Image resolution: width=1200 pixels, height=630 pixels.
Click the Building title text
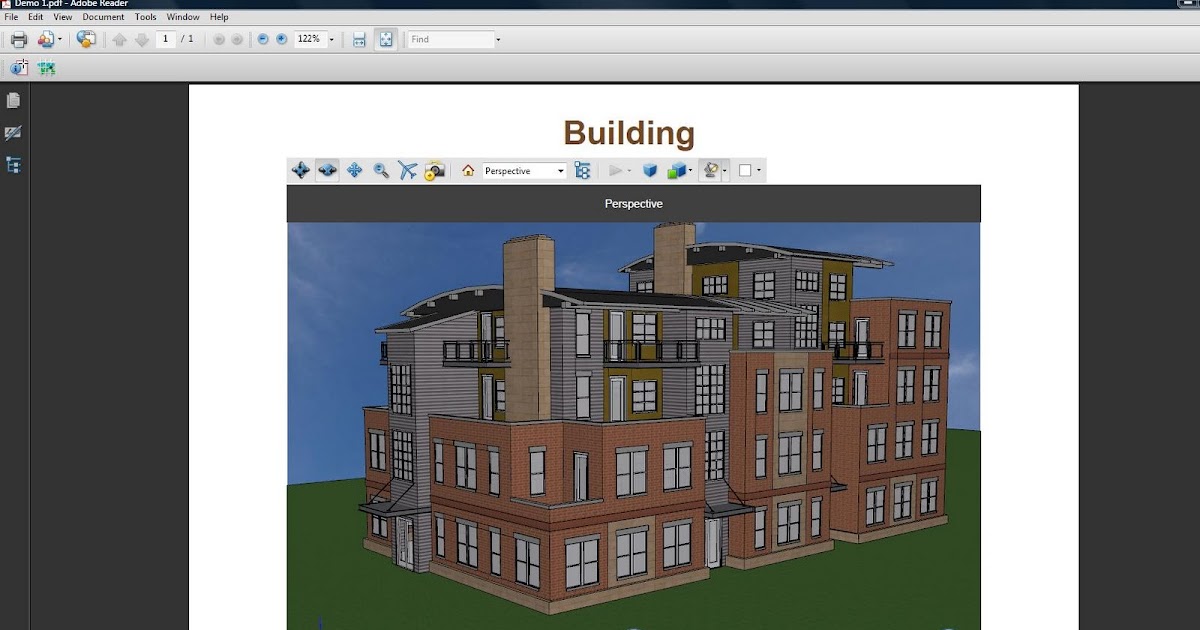(x=629, y=133)
